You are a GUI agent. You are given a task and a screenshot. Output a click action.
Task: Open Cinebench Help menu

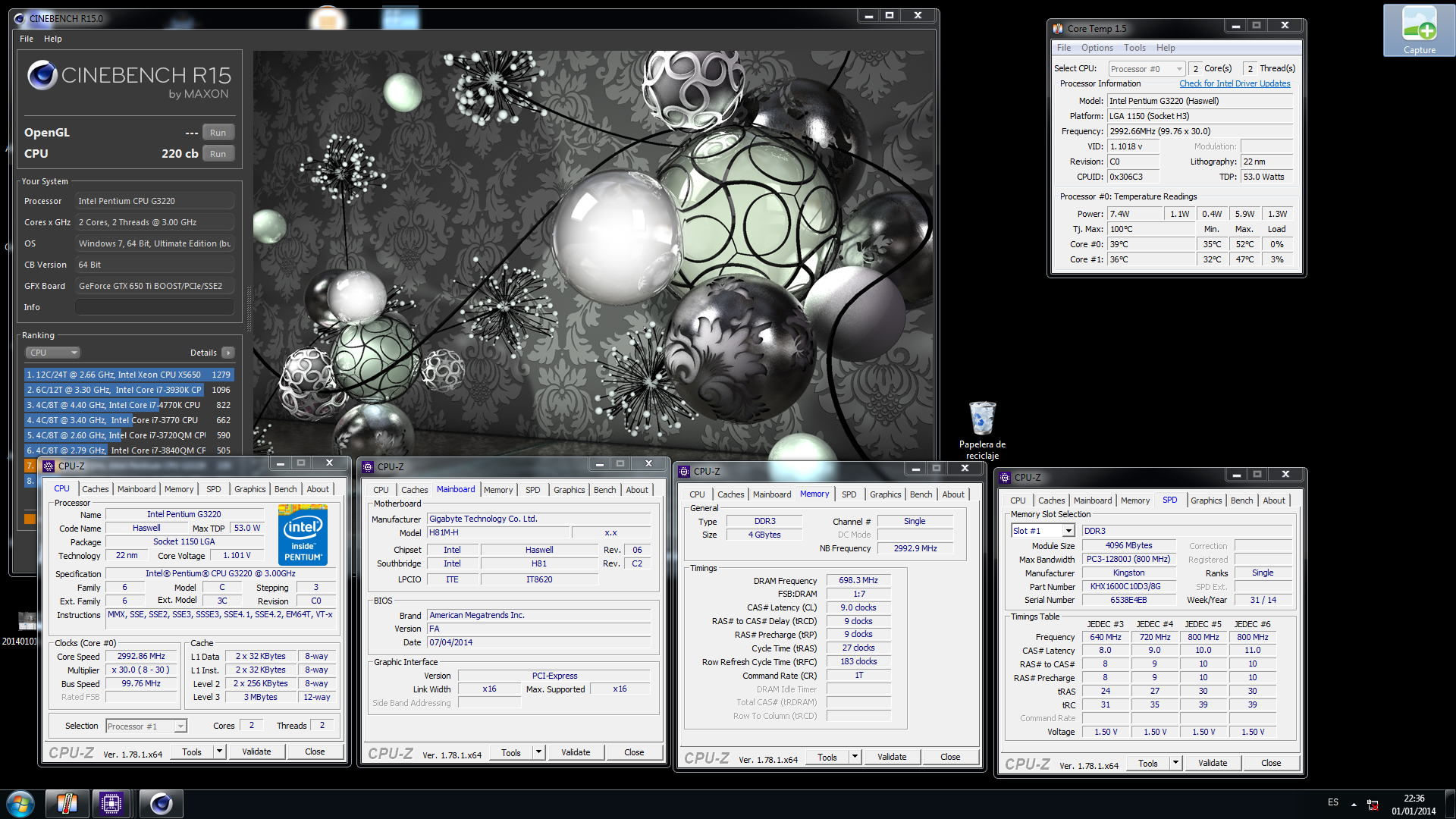coord(53,39)
